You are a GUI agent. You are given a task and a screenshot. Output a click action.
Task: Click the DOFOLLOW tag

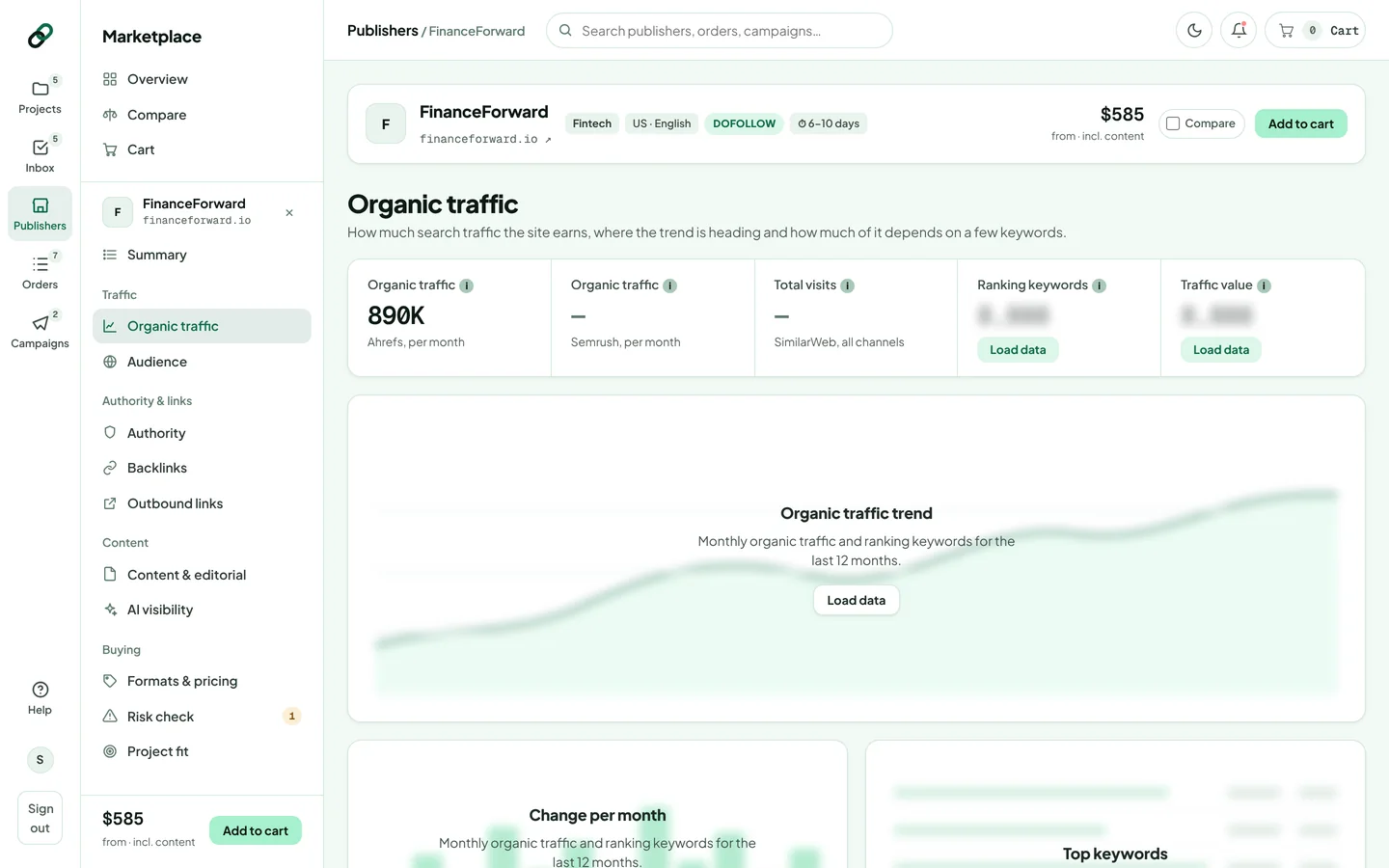(744, 123)
